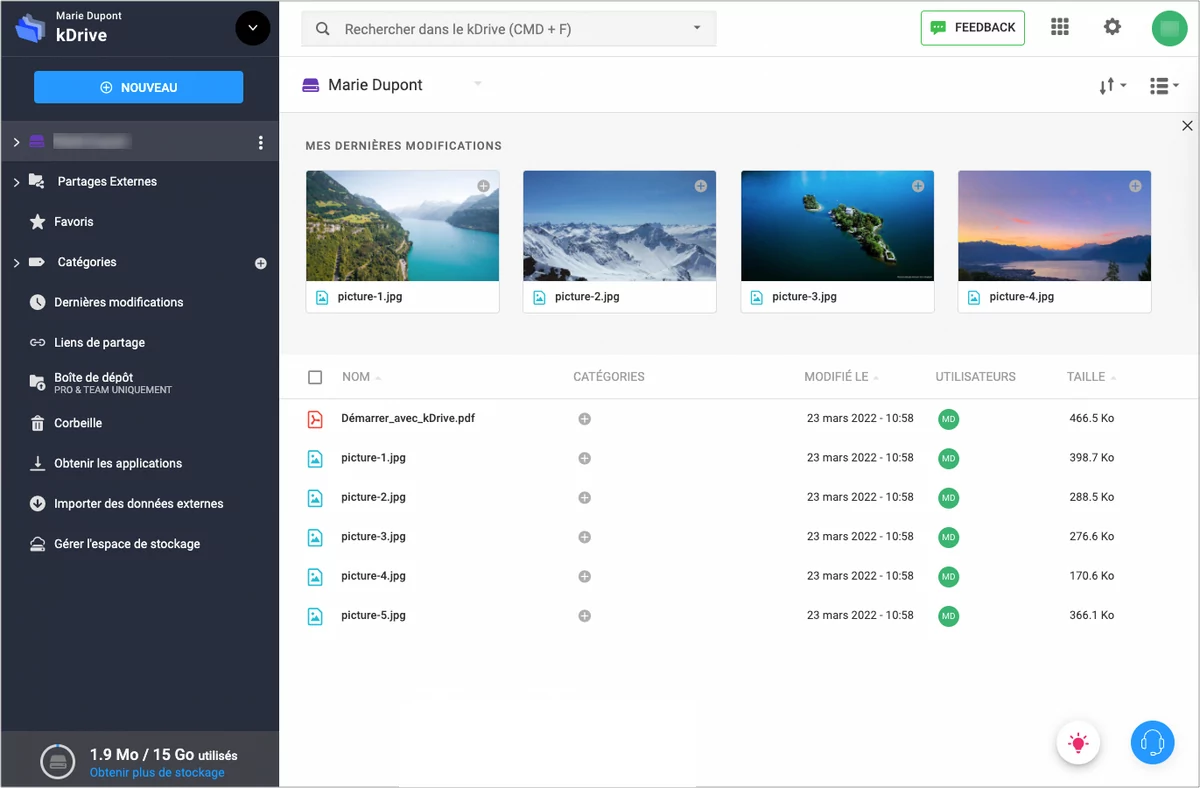This screenshot has height=788, width=1200.
Task: Add category to picture-2.jpg row
Action: point(585,498)
